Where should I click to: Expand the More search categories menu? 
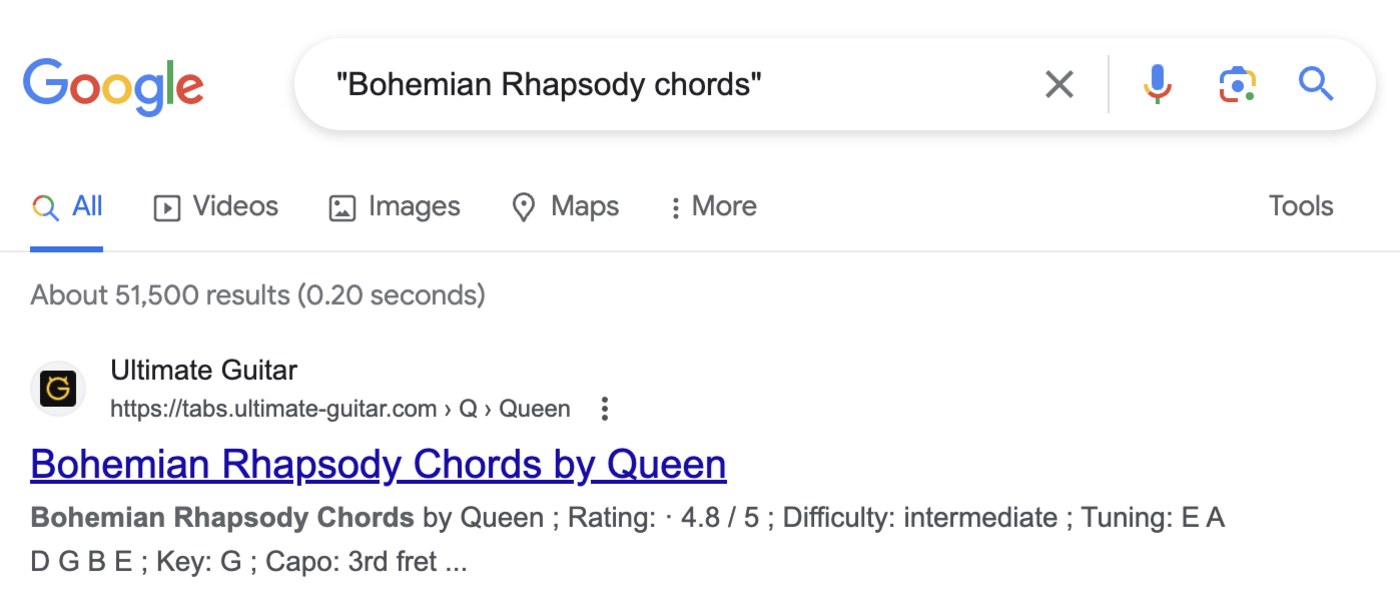(711, 207)
